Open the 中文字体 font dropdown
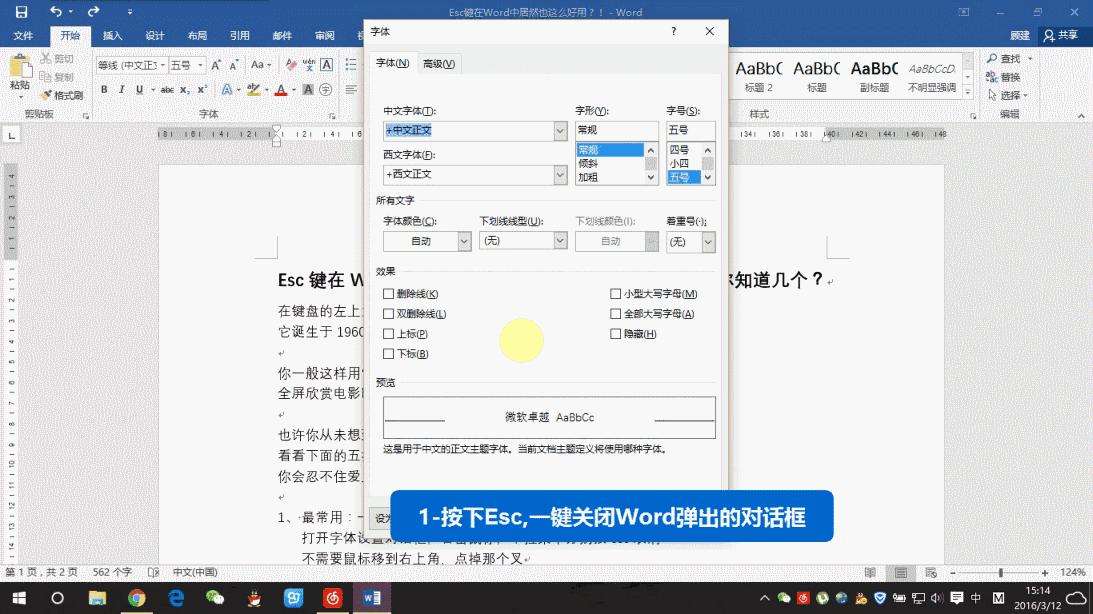1093x614 pixels. pyautogui.click(x=559, y=130)
